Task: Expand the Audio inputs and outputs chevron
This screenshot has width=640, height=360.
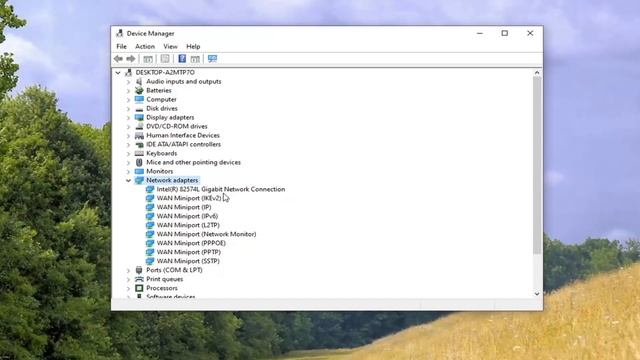Action: pyautogui.click(x=129, y=82)
